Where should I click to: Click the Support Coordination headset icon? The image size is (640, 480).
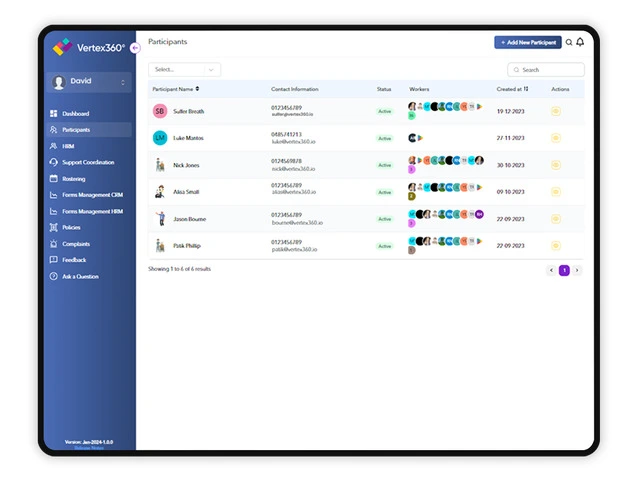(x=53, y=162)
